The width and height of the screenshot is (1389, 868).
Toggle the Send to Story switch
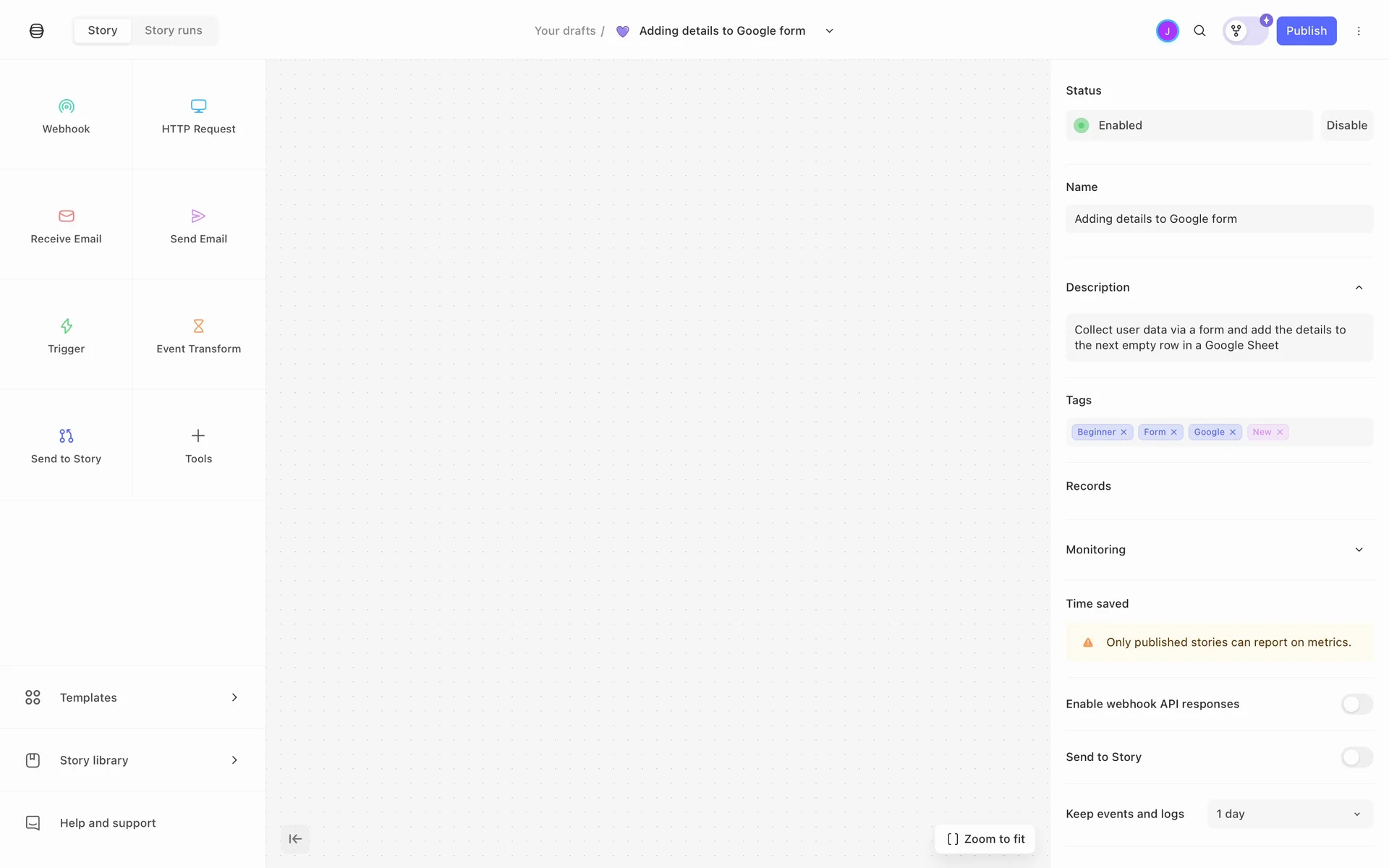pyautogui.click(x=1356, y=757)
